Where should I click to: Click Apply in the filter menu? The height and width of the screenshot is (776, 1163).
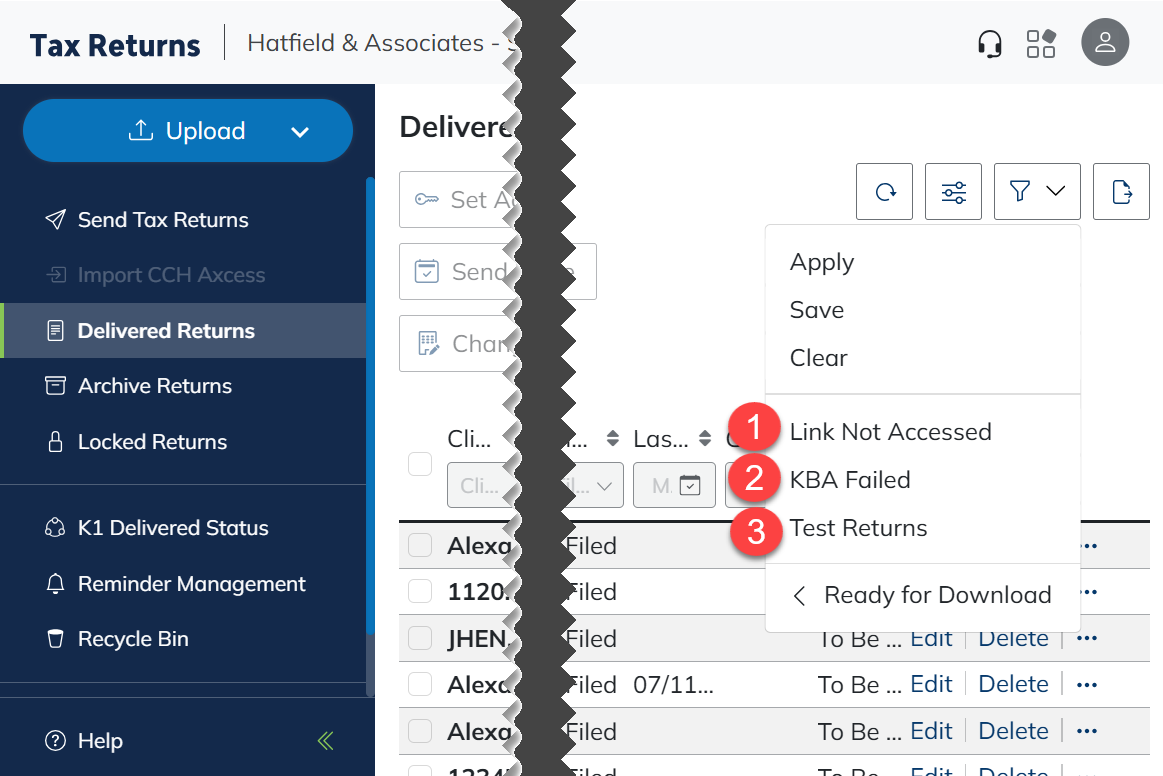click(x=821, y=262)
